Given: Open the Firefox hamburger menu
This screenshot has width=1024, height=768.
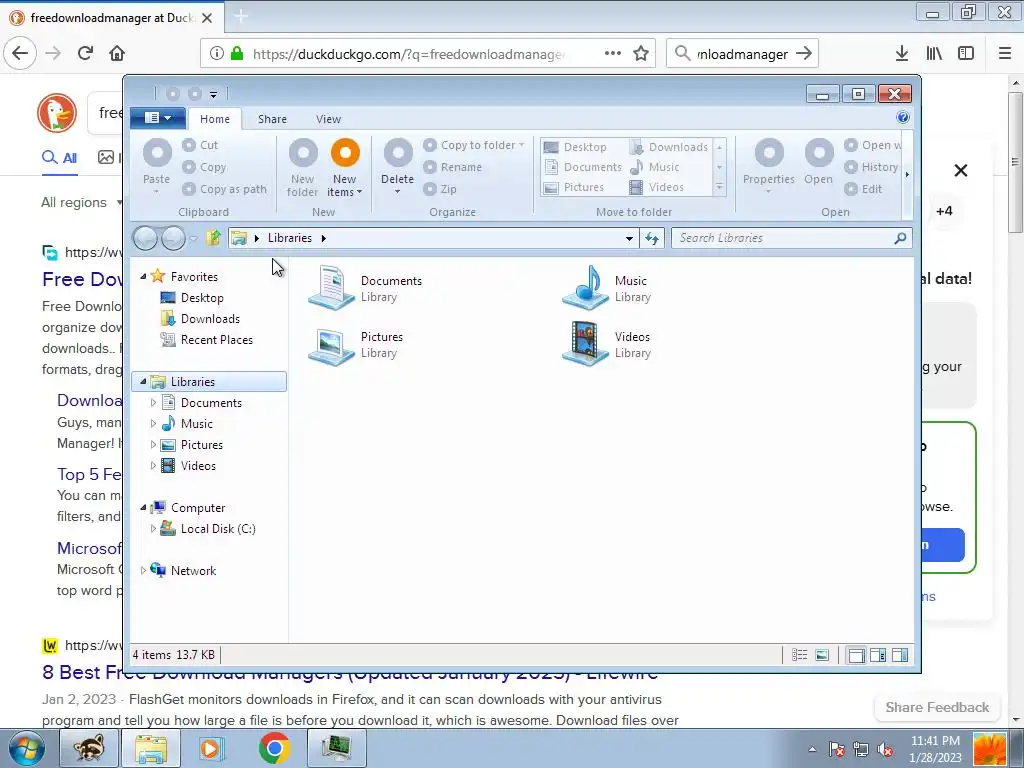Looking at the screenshot, I should (1005, 53).
